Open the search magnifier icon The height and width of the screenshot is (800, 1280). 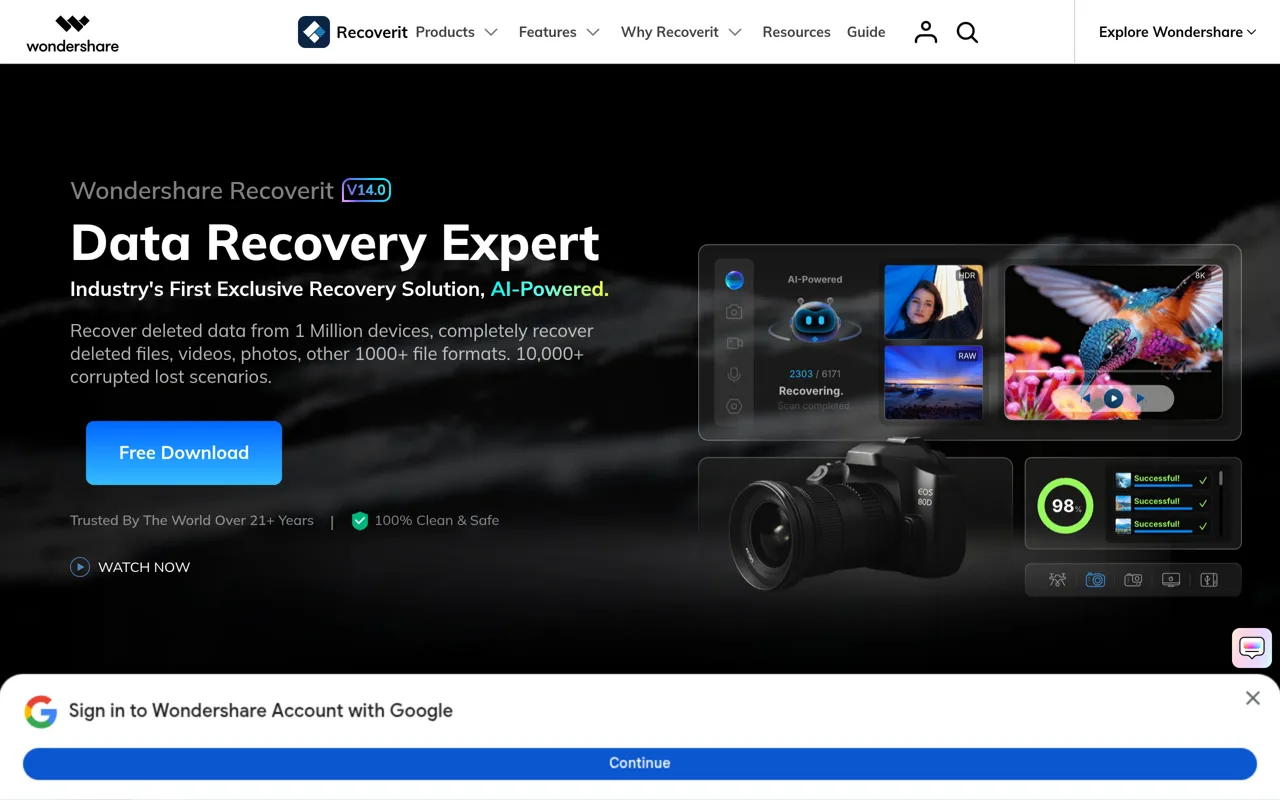tap(967, 32)
